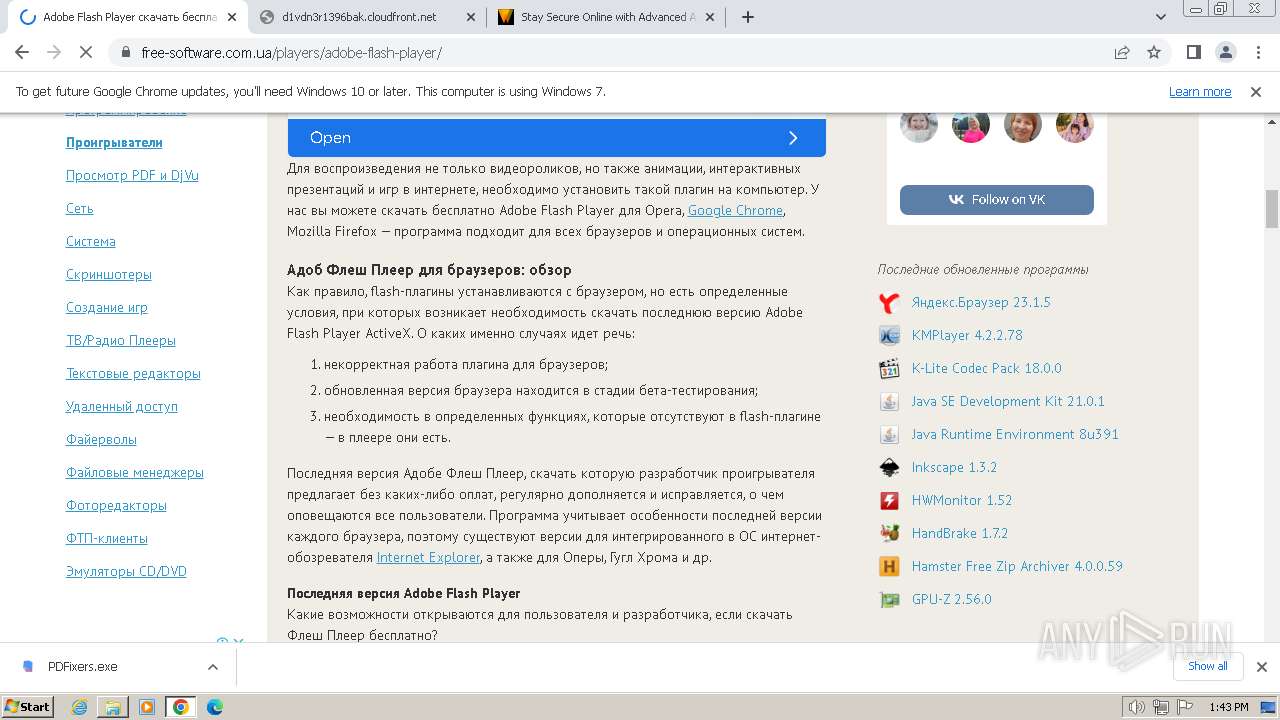The height and width of the screenshot is (720, 1280).
Task: Switch to Stay Secure Online tab
Action: 606,17
